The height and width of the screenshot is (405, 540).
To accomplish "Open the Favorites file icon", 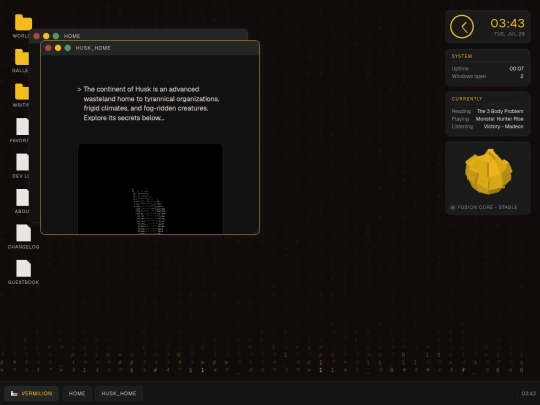I will pyautogui.click(x=22, y=127).
